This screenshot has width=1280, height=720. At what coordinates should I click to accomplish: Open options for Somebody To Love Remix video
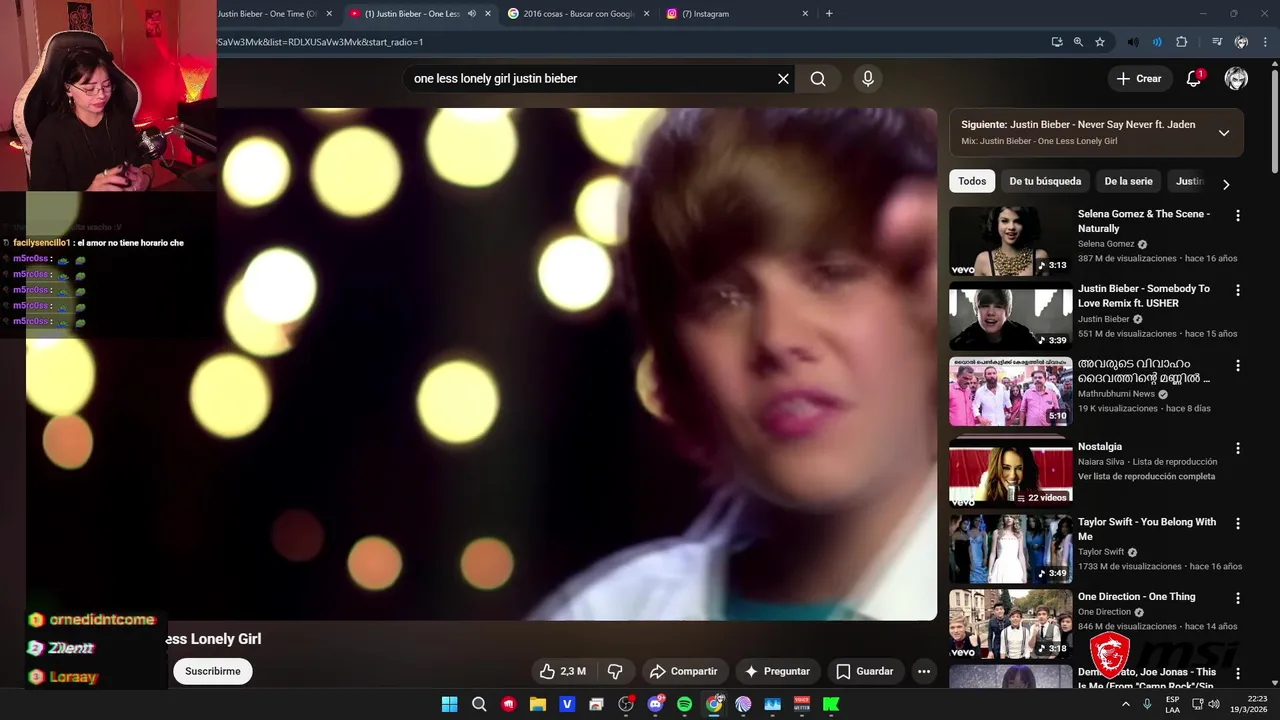(1238, 291)
